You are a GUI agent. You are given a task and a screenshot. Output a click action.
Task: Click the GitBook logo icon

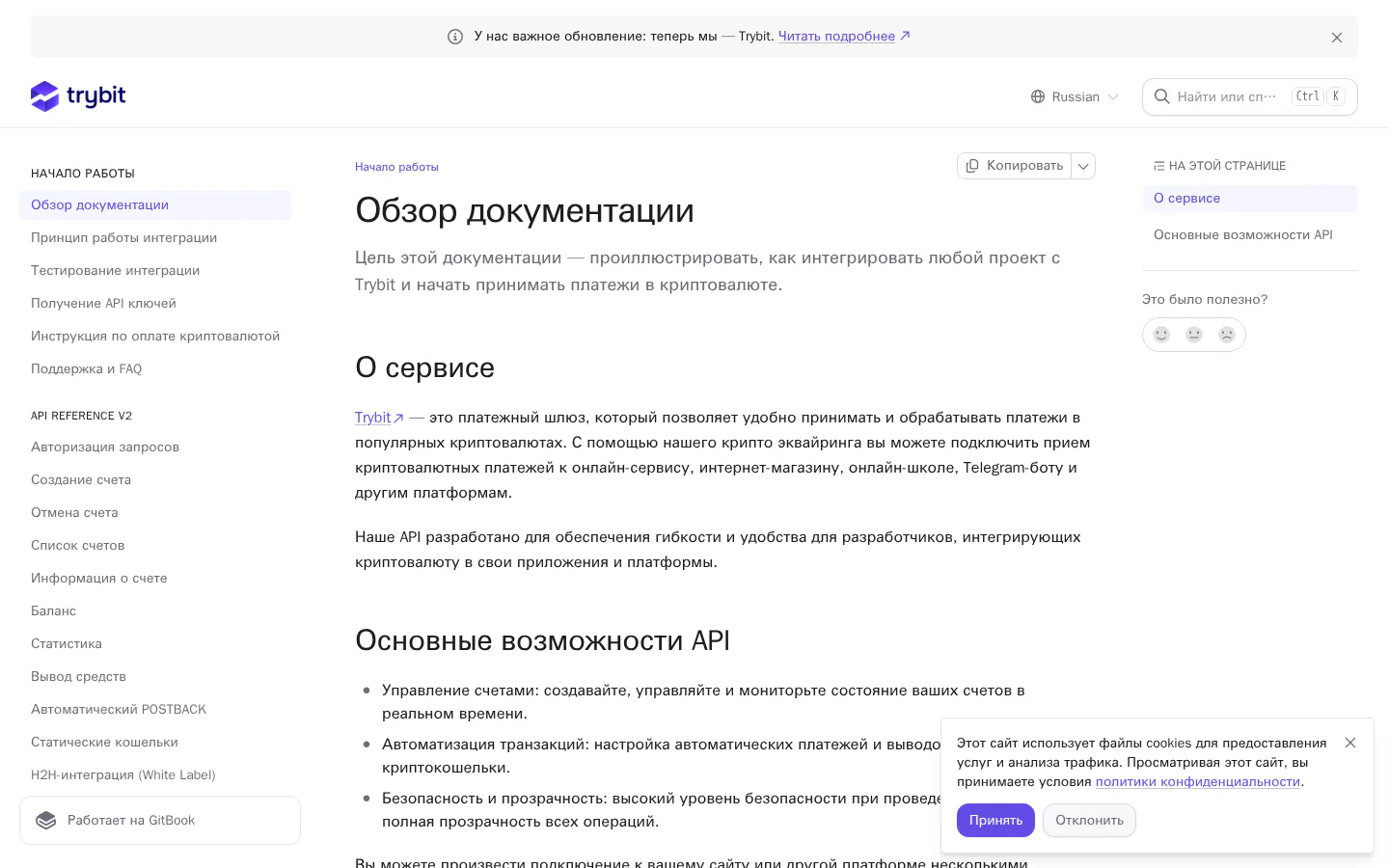coord(45,821)
